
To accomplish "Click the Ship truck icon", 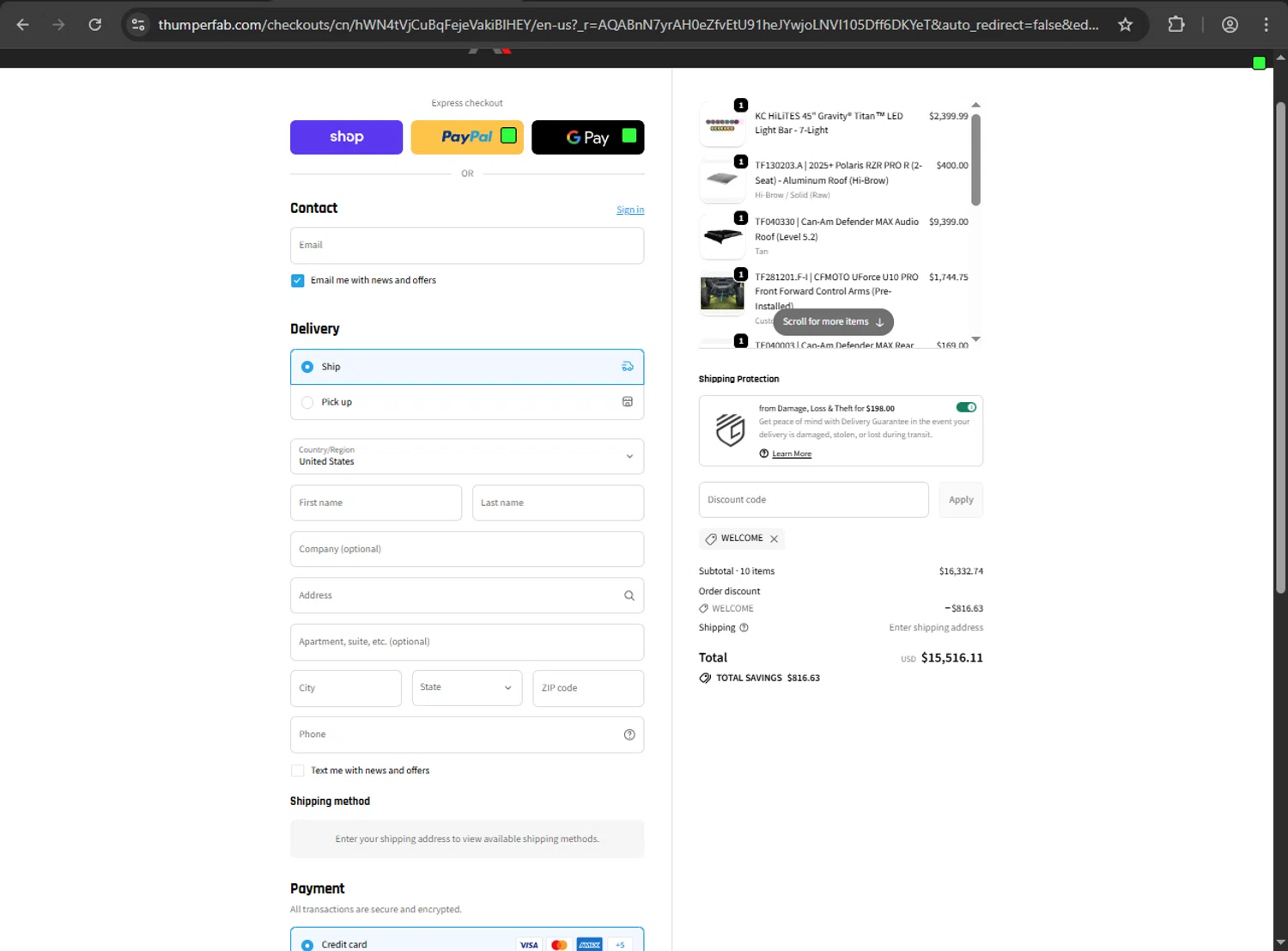I will point(628,367).
